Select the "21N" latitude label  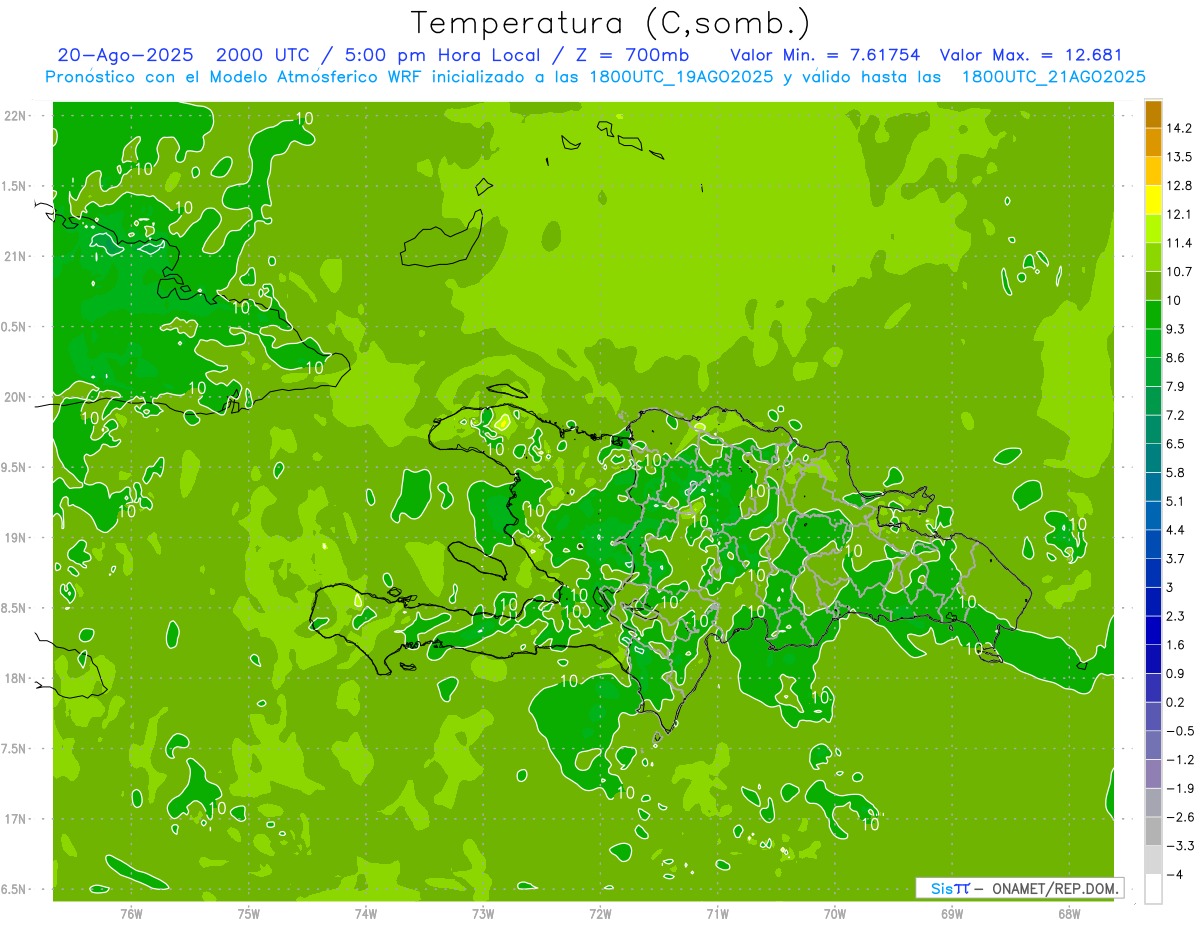[17, 256]
